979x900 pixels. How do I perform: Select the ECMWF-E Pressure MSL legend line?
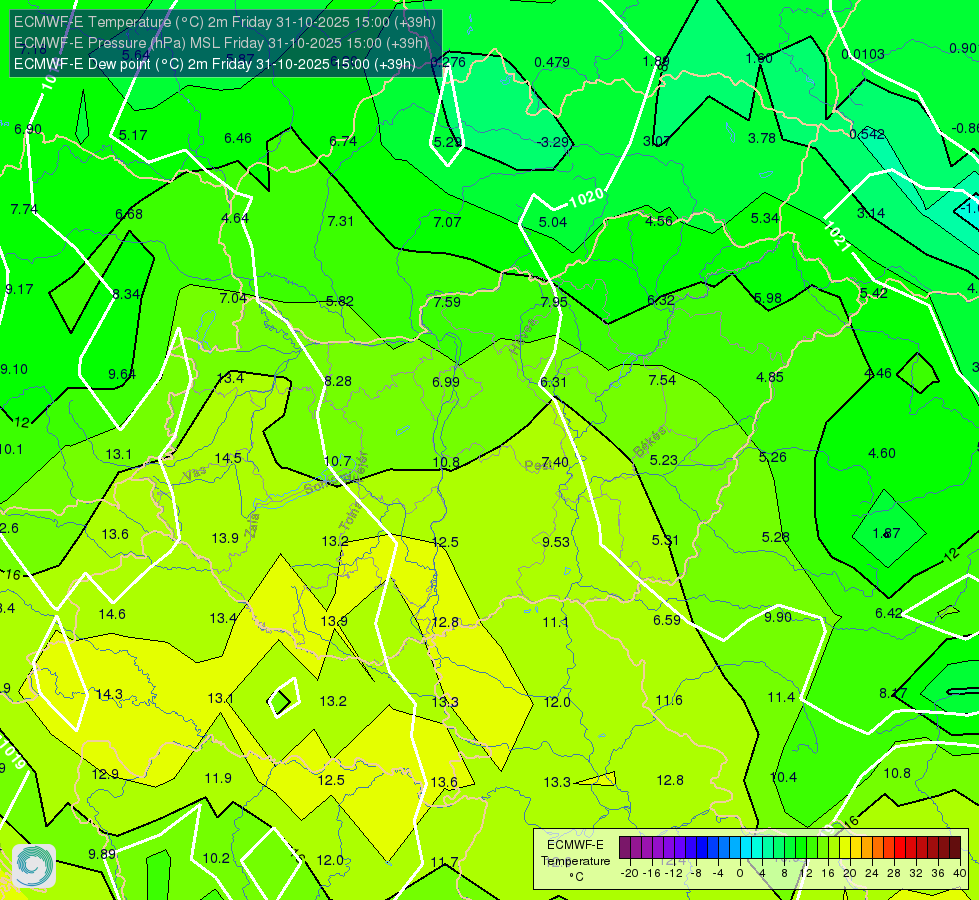click(221, 43)
